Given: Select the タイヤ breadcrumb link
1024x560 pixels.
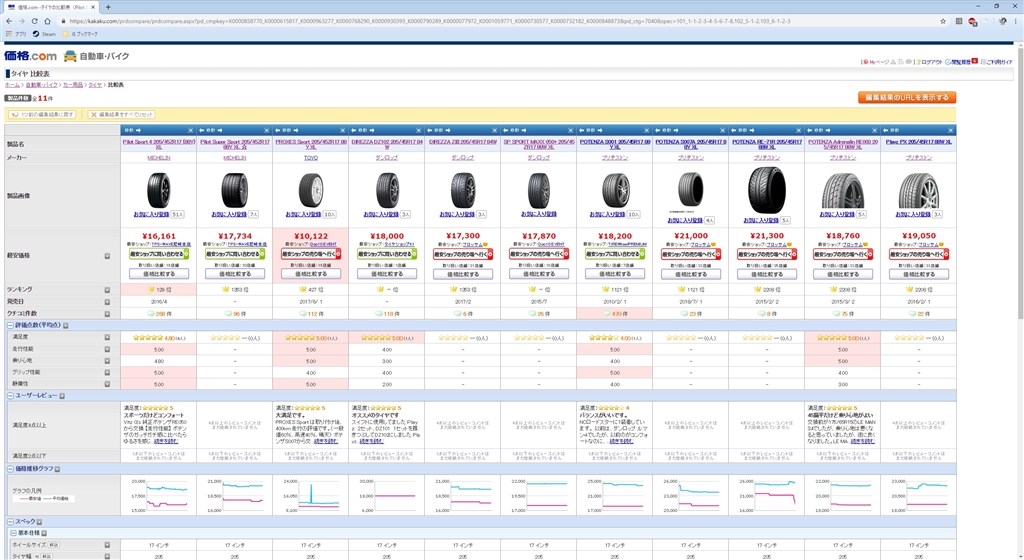Looking at the screenshot, I should (x=95, y=85).
